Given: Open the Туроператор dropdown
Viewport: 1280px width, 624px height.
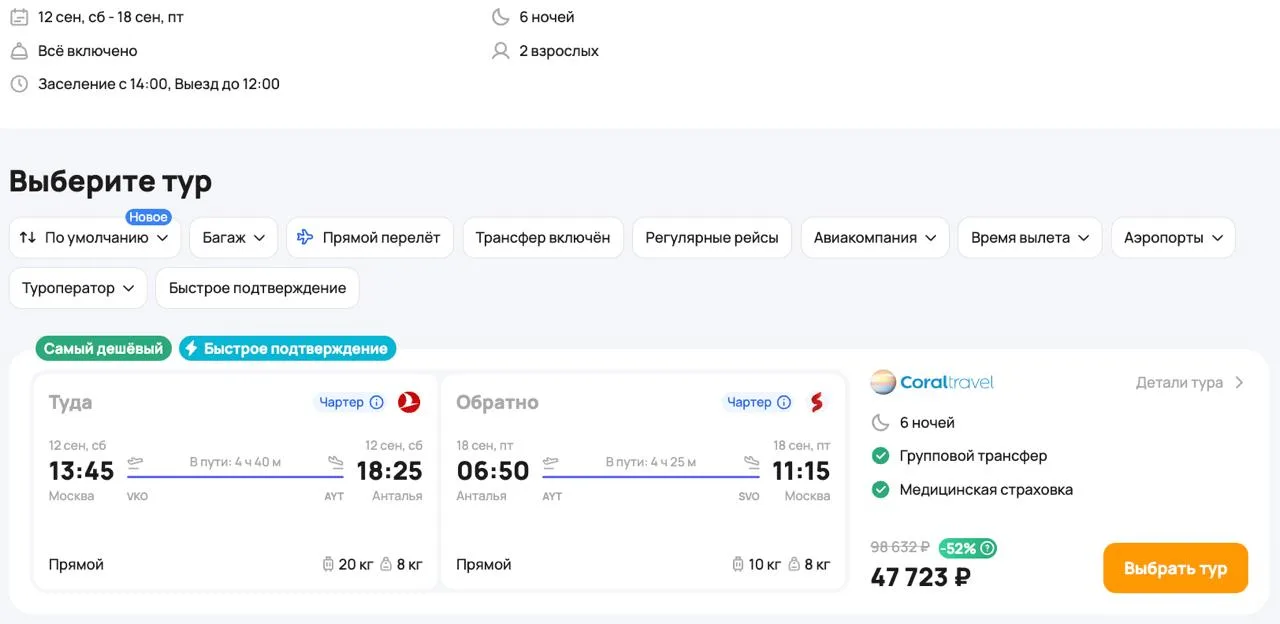Looking at the screenshot, I should point(78,288).
